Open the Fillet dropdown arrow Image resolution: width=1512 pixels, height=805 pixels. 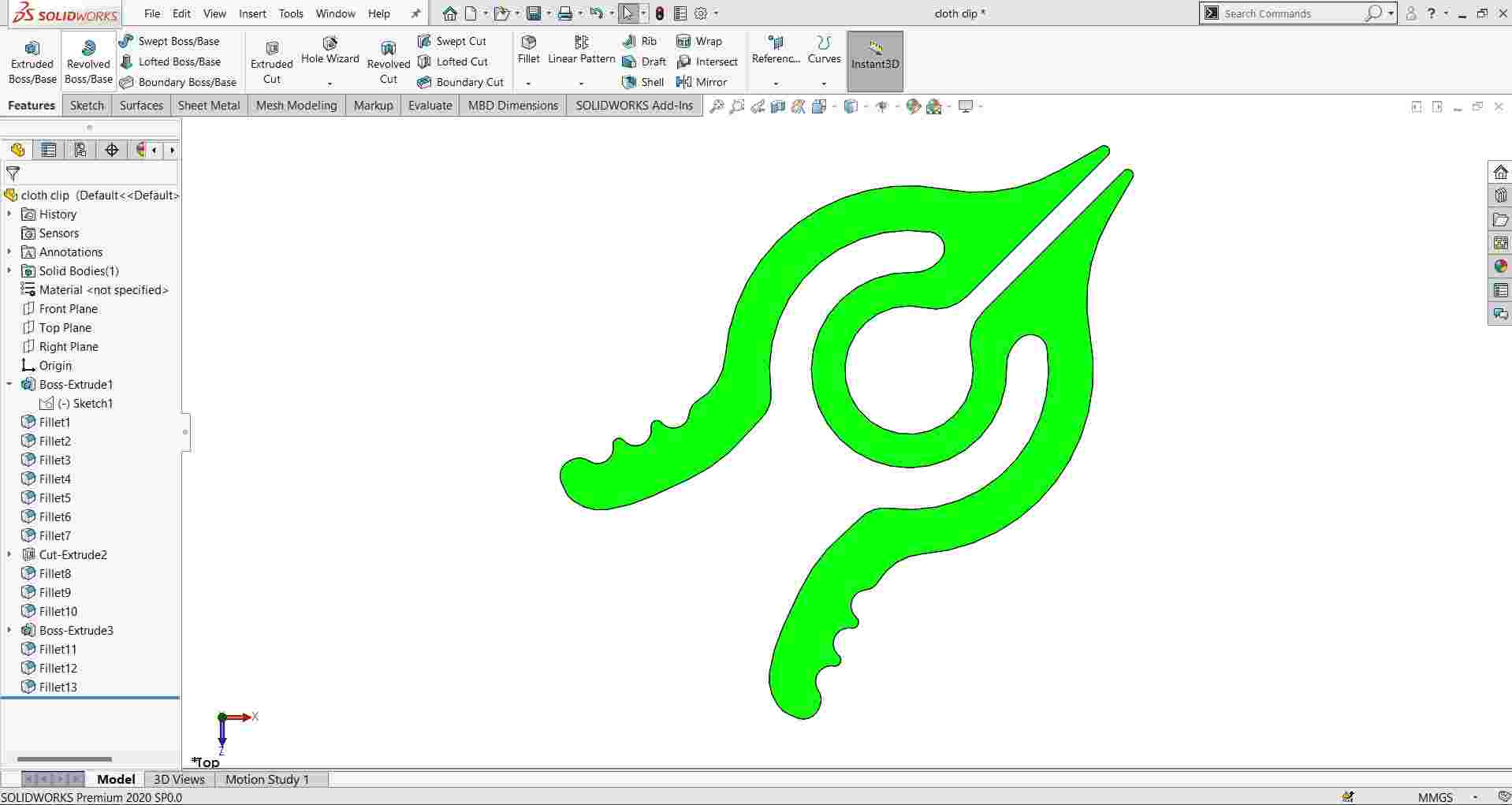(529, 83)
